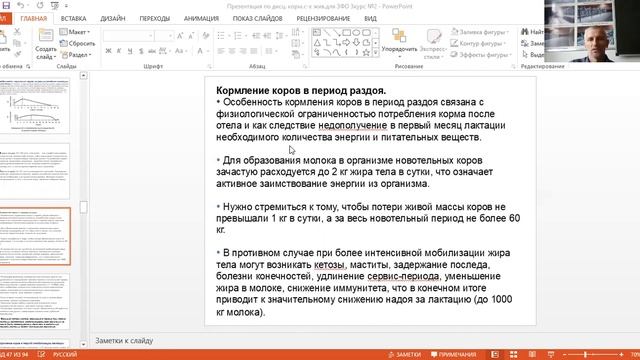Select the Format Painter brush icon
Screen dimensions: 640x360
point(17,54)
